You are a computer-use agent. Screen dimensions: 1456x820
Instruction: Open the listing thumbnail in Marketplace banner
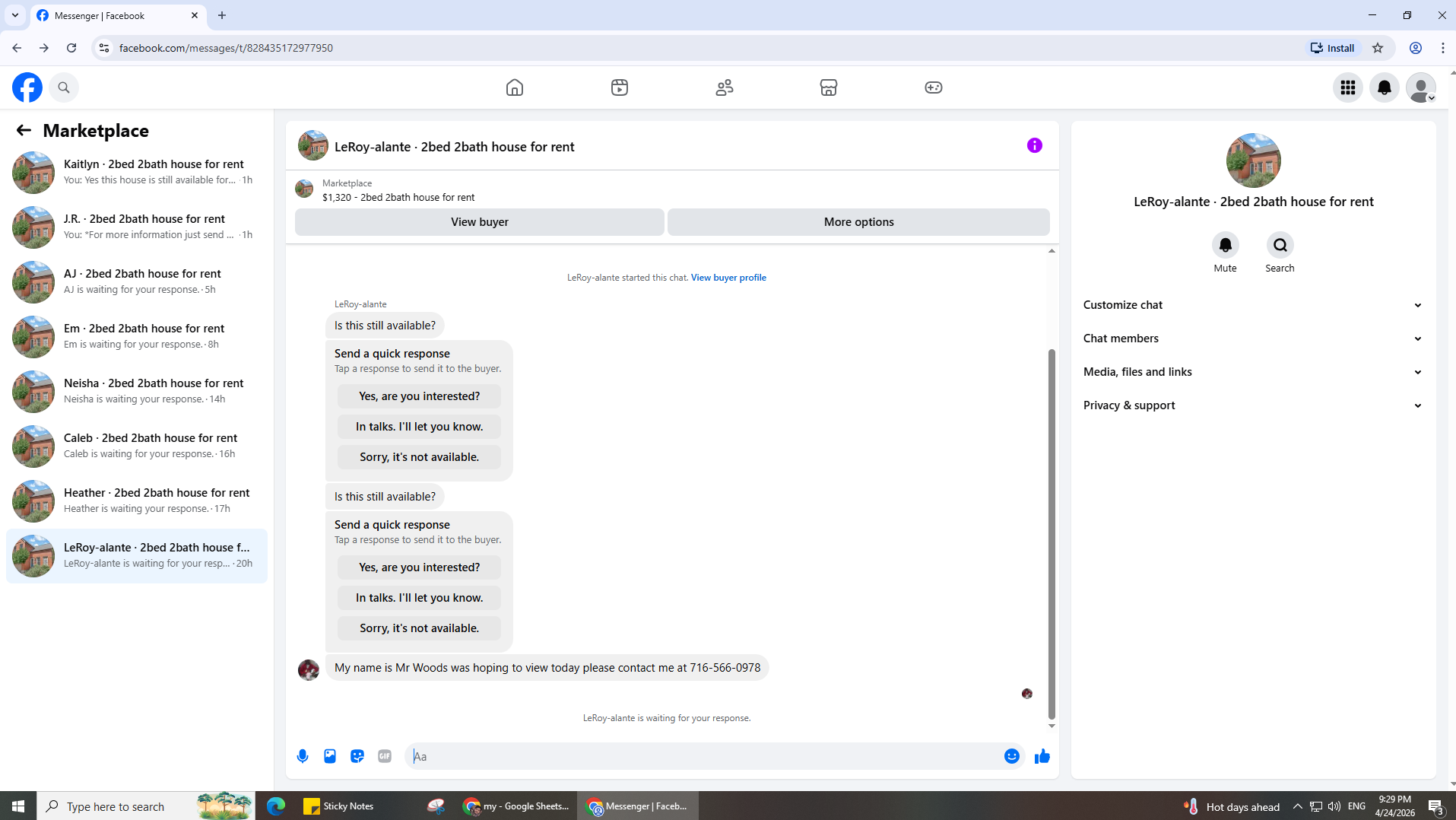point(304,189)
